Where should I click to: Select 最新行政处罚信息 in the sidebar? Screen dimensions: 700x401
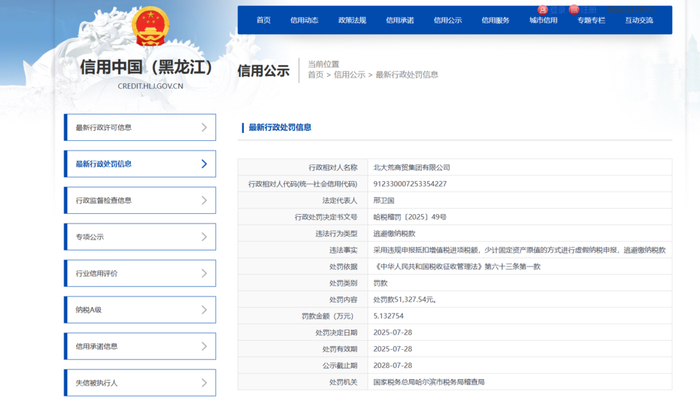140,164
